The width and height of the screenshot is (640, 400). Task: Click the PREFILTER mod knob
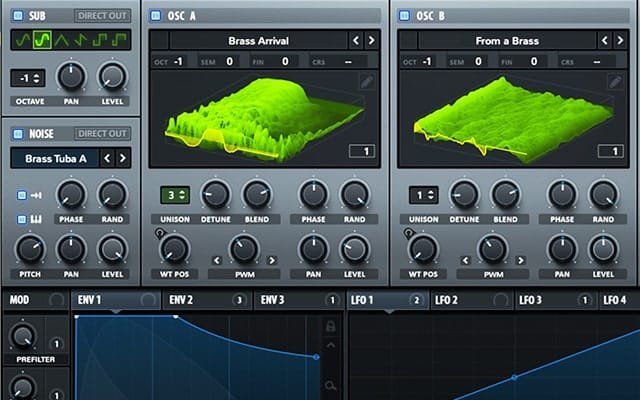[x=23, y=336]
